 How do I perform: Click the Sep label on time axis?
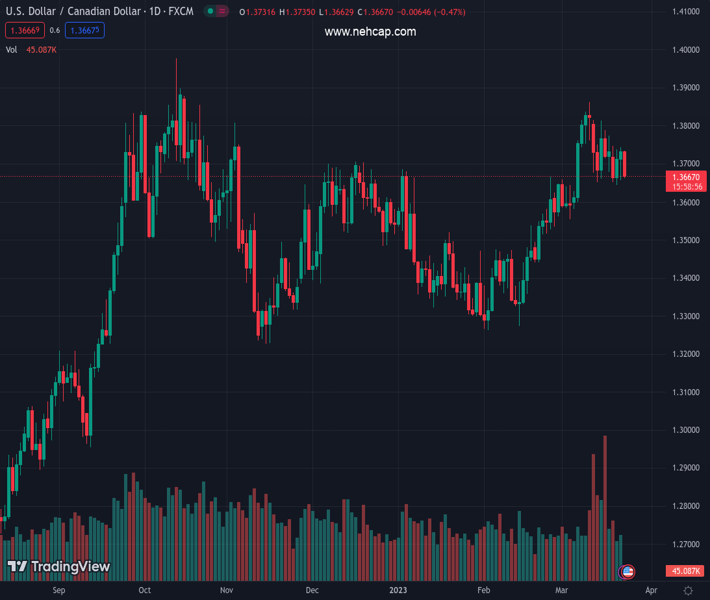[x=59, y=590]
